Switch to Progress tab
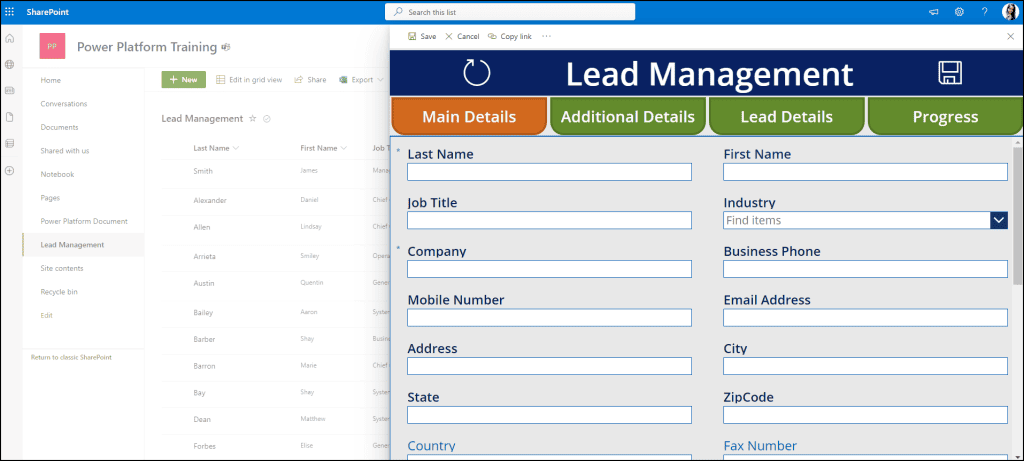This screenshot has height=461, width=1024. 945,116
